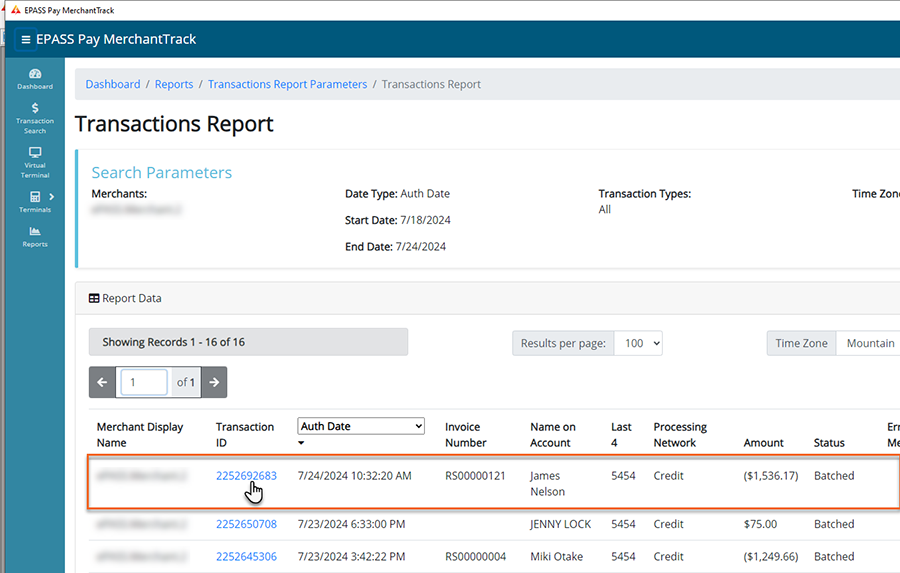Click End Date 7/24/2024 value

(x=421, y=247)
